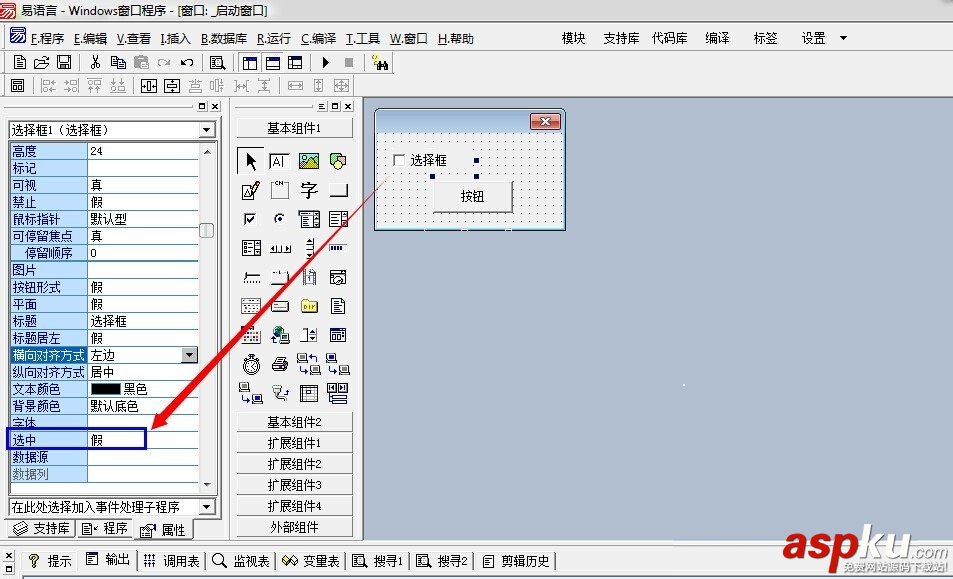Image resolution: width=953 pixels, height=579 pixels.
Task: Click the magnifier-over-document icon in the toolbar
Action: (217, 63)
